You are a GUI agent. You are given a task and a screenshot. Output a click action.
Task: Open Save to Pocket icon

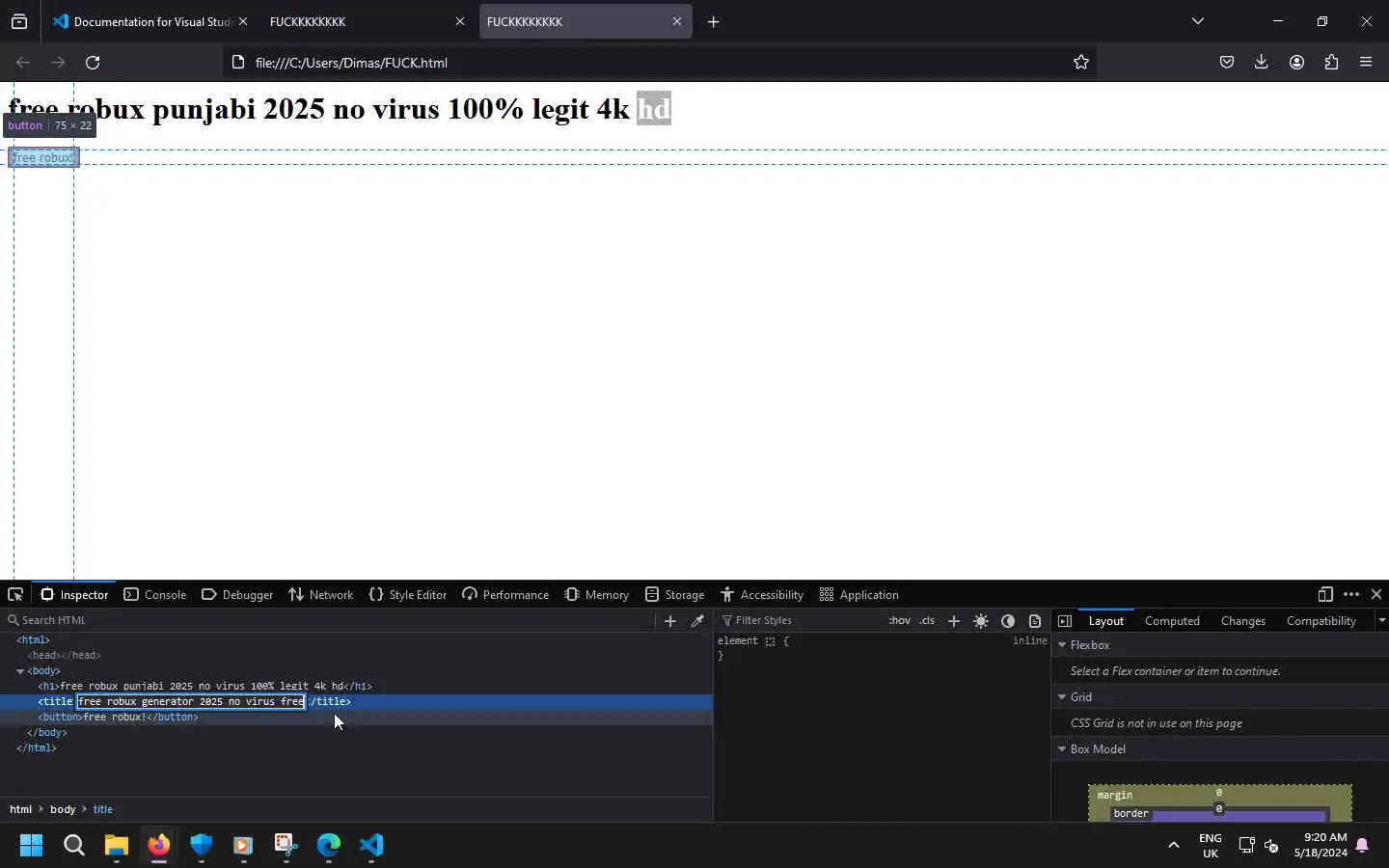1227,62
